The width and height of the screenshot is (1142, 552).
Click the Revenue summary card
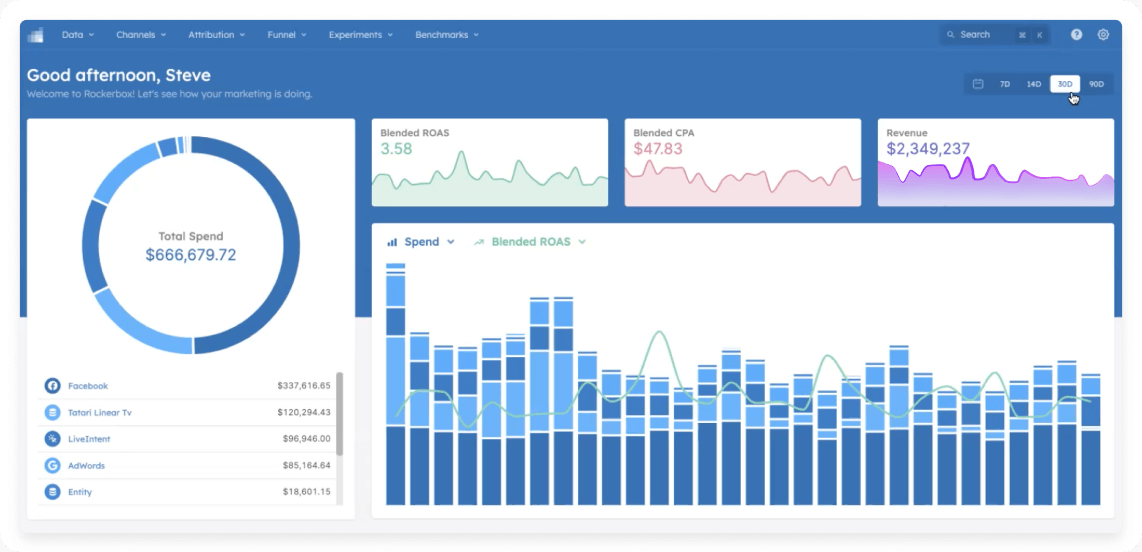click(995, 163)
